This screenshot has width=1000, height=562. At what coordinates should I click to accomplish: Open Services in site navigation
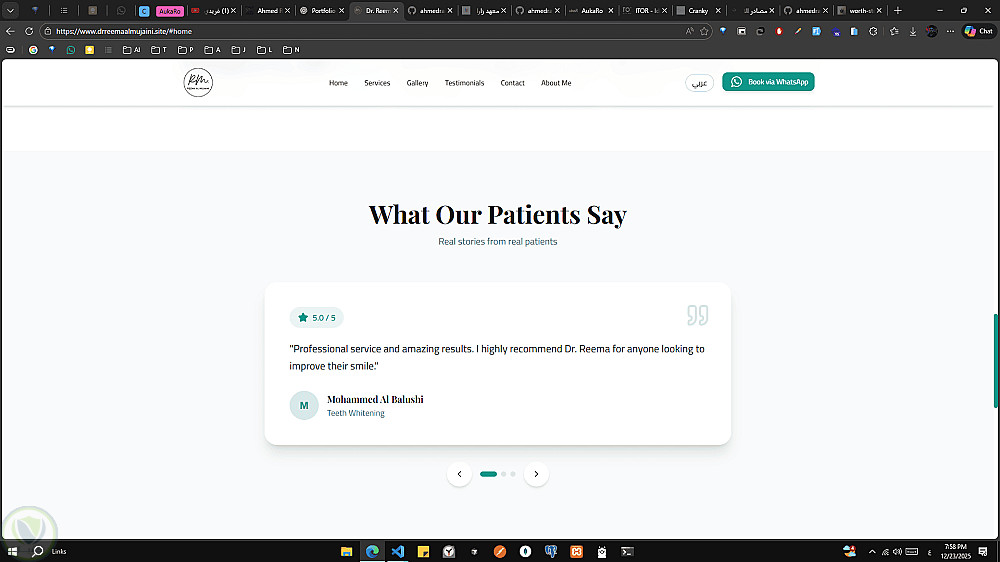point(377,83)
